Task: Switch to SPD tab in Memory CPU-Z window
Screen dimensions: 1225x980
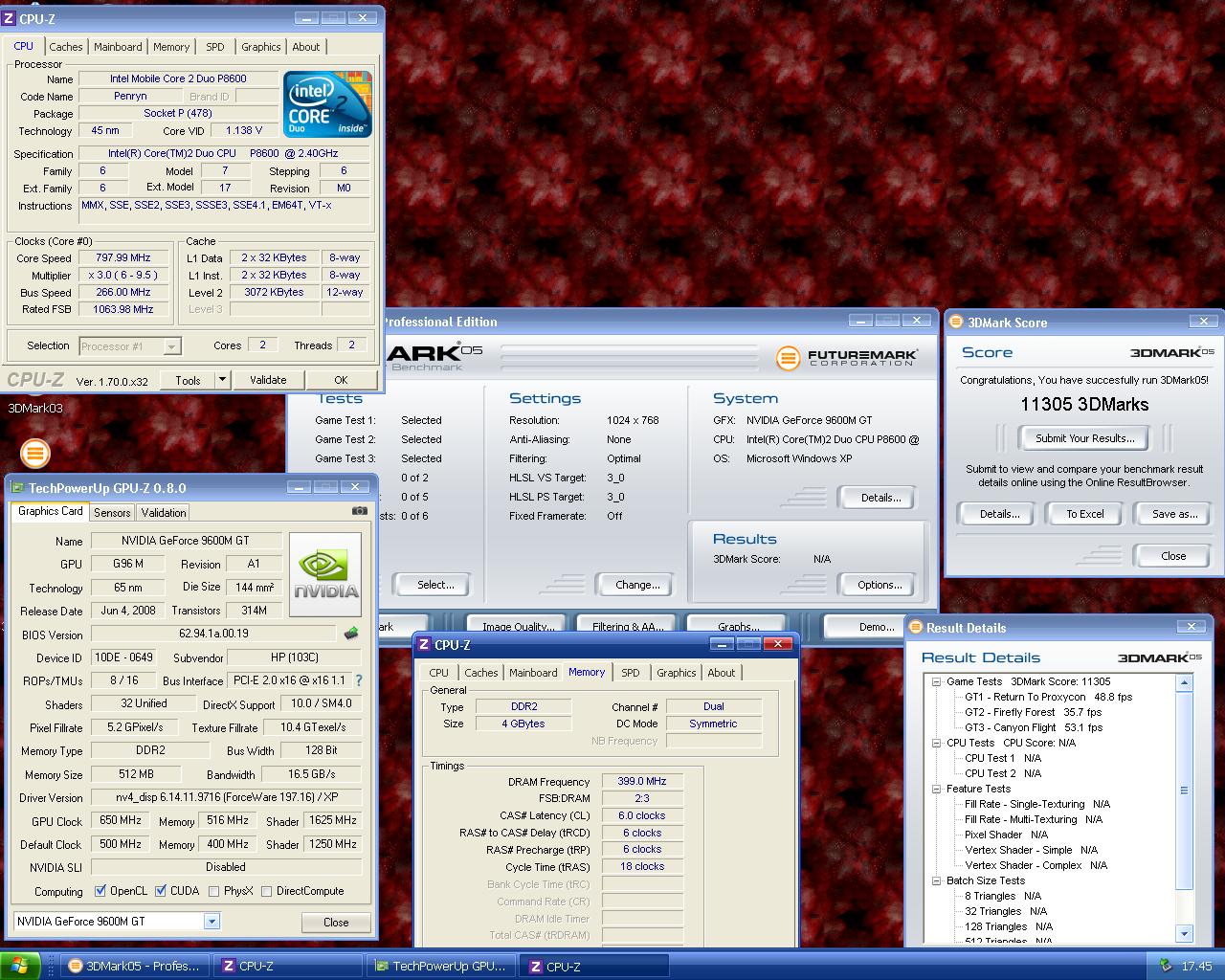Action: (630, 673)
